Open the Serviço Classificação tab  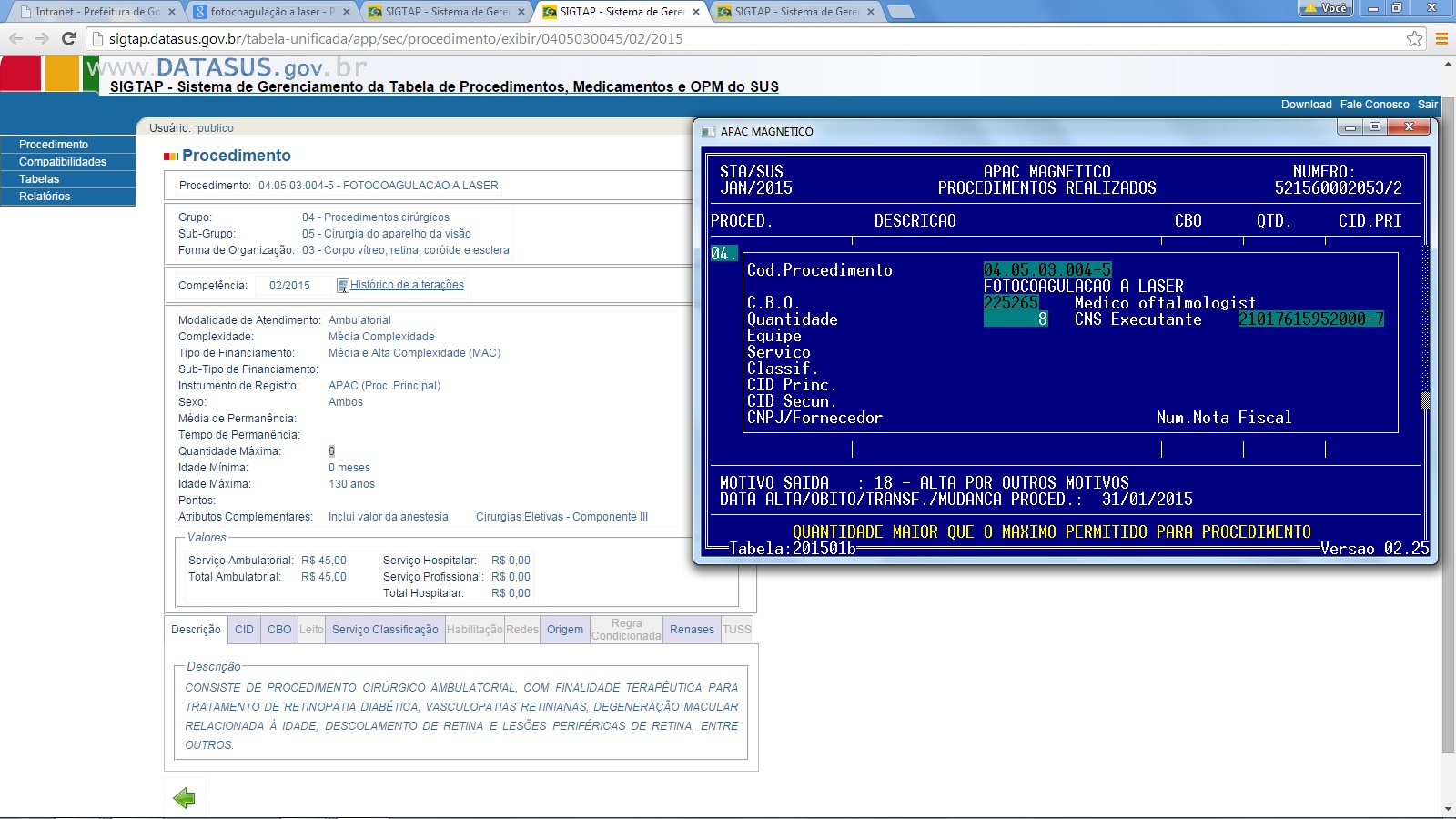click(385, 630)
